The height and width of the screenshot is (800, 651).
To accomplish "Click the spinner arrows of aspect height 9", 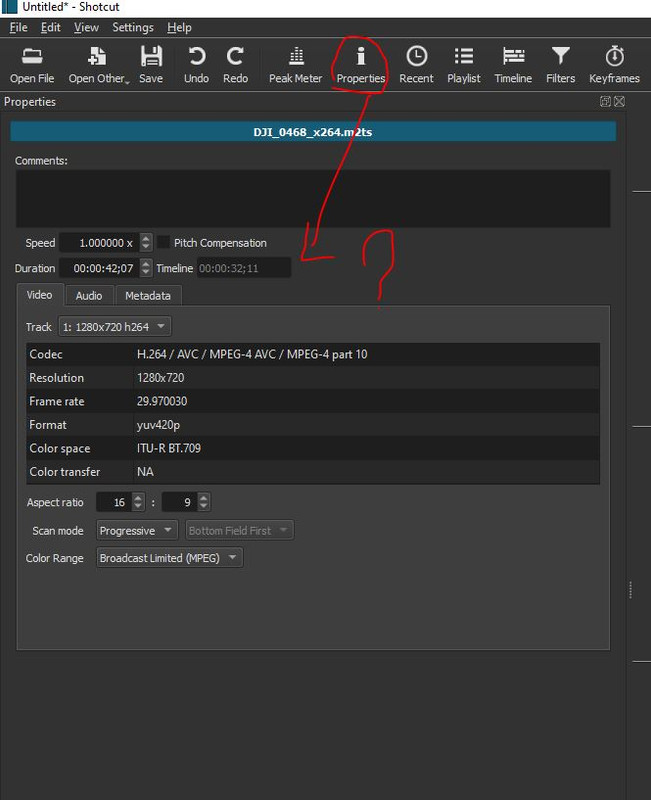I will pyautogui.click(x=204, y=503).
